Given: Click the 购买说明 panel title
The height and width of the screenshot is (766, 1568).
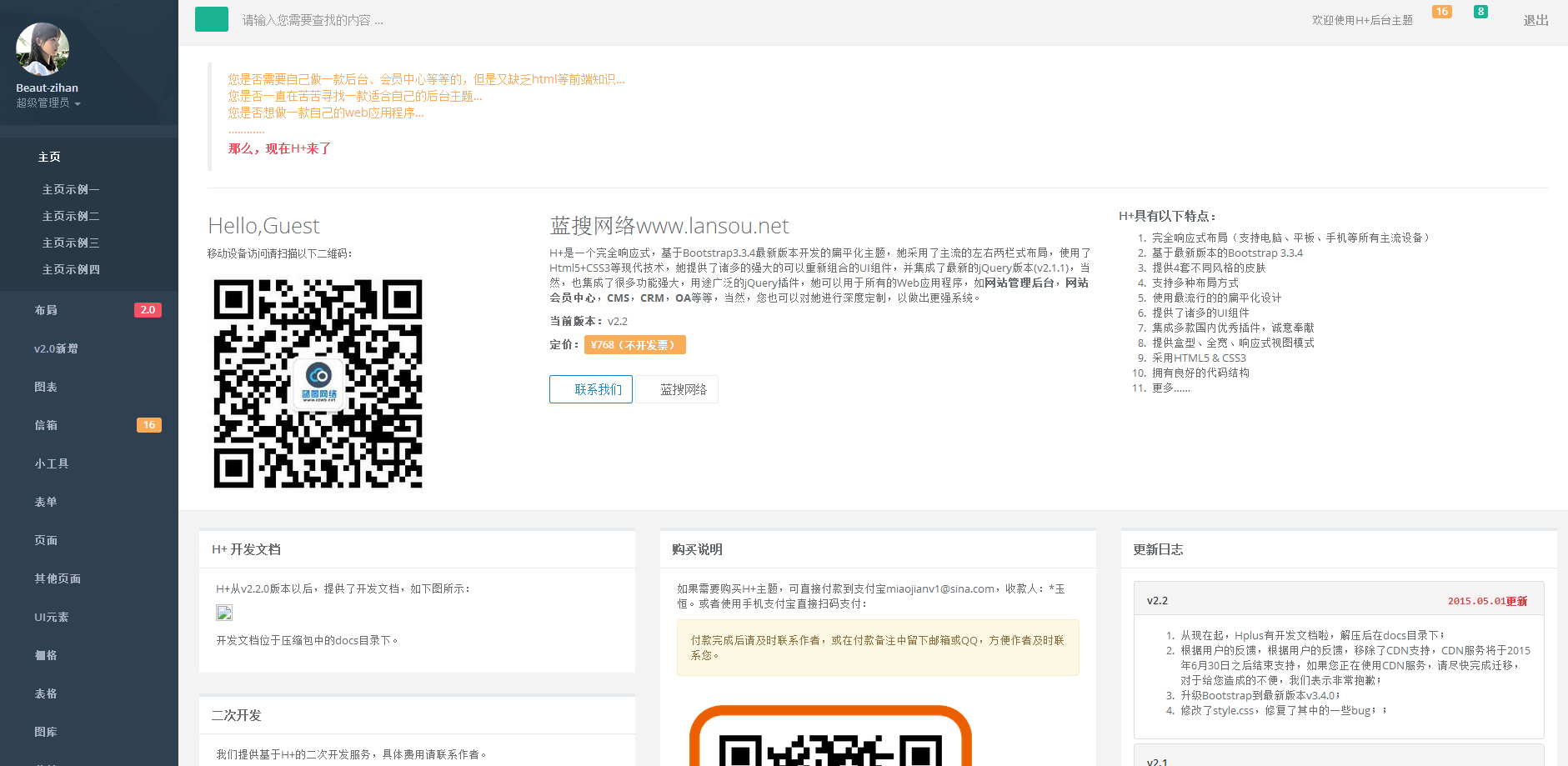Looking at the screenshot, I should pyautogui.click(x=697, y=549).
